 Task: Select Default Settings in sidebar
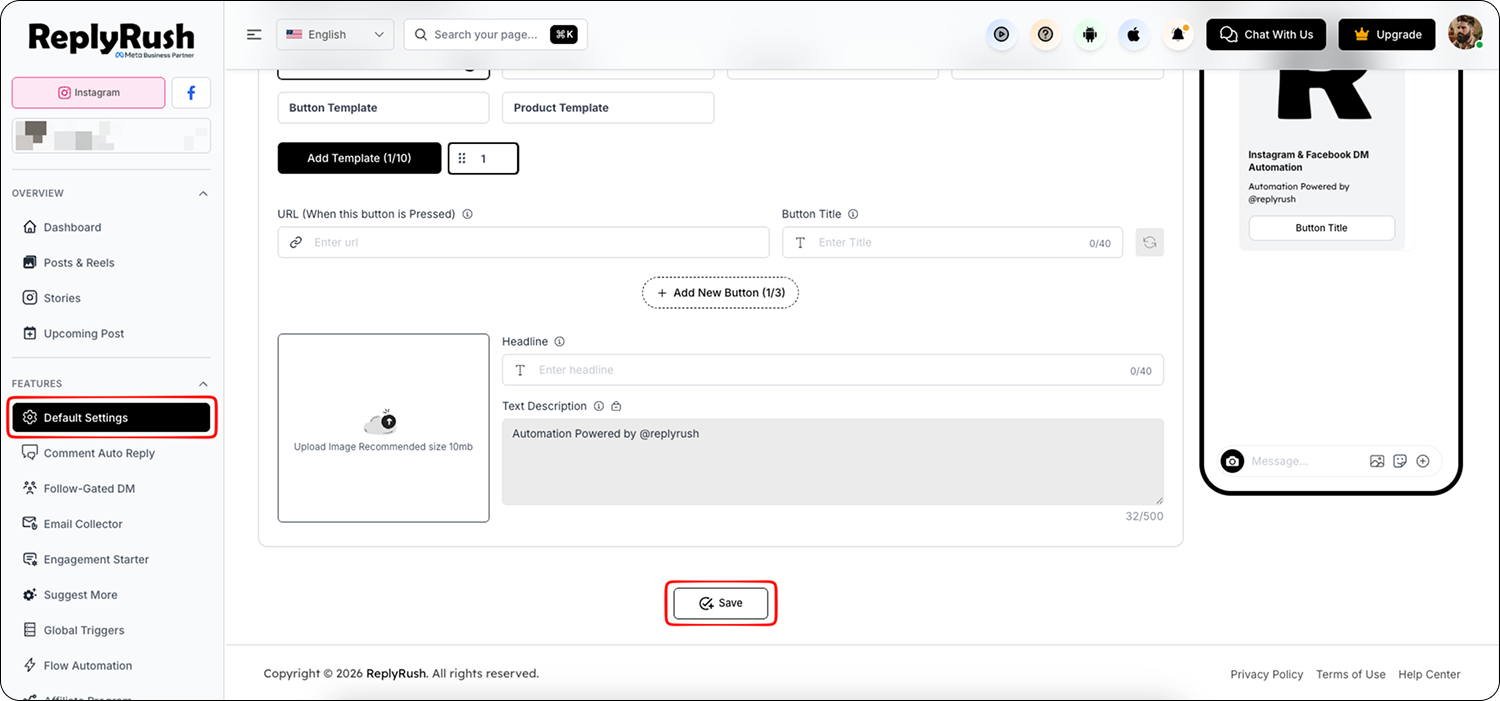click(111, 418)
